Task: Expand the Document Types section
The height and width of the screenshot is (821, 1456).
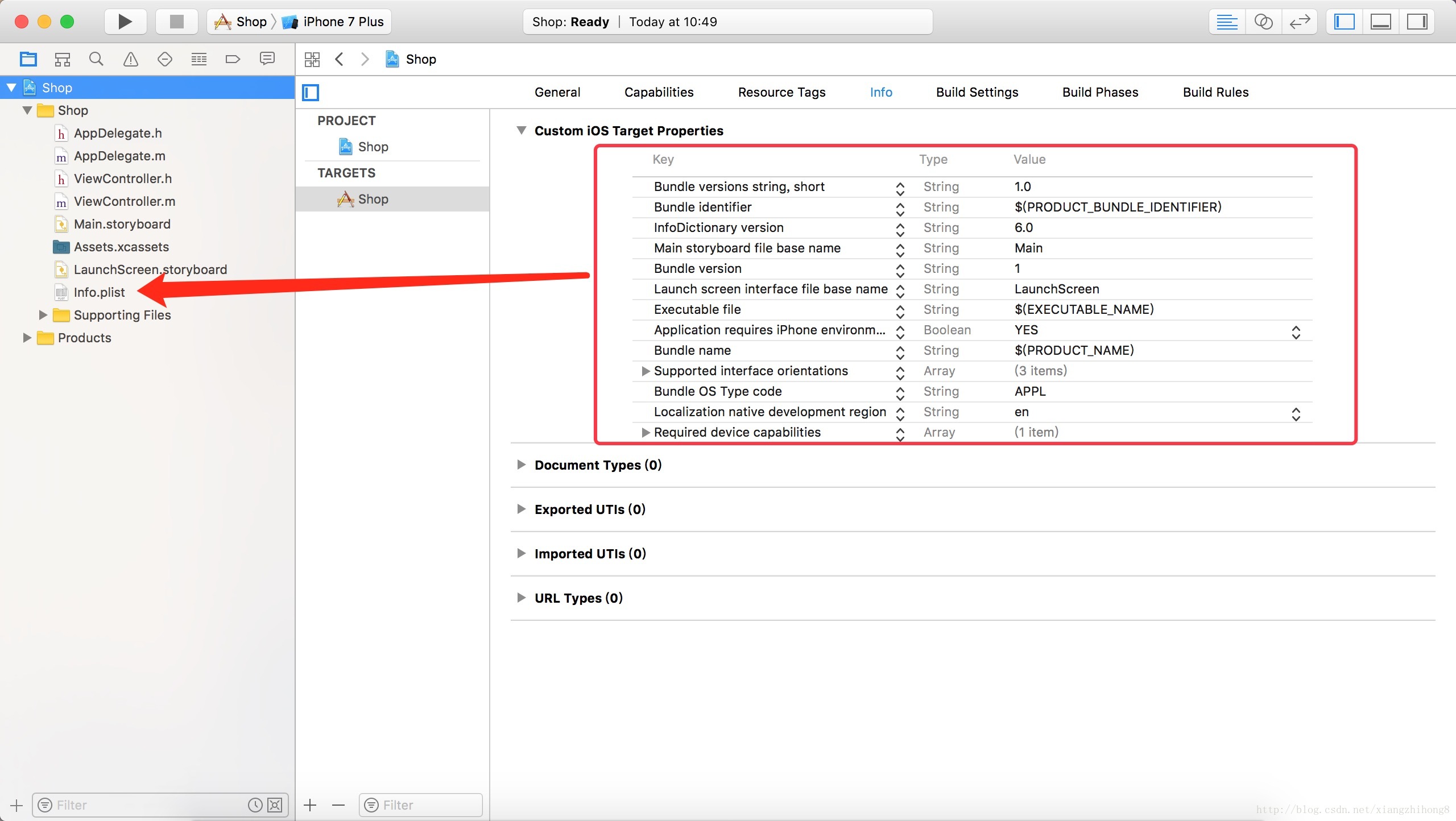Action: [x=521, y=465]
